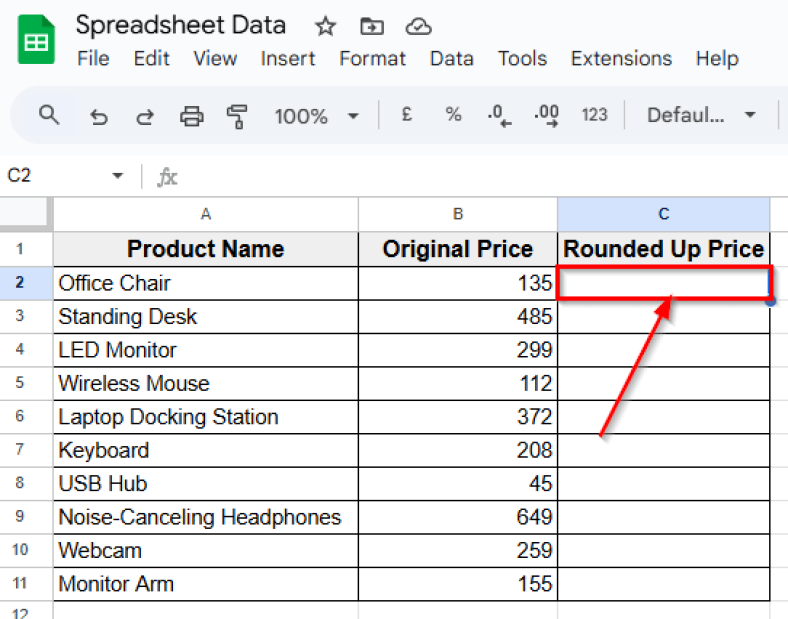Select the Noise-Canceling Headphones cell

[206, 517]
